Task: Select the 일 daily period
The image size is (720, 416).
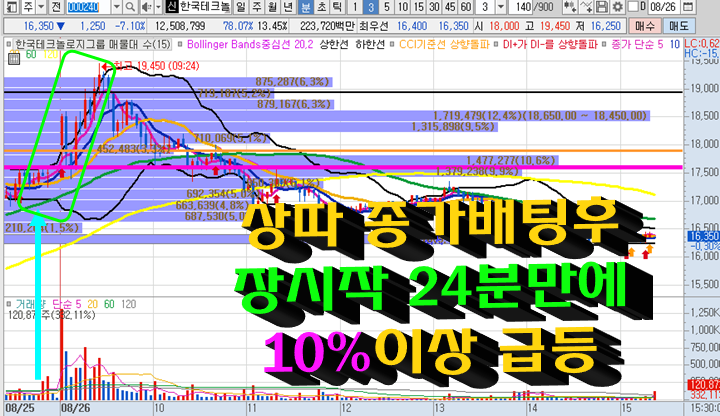Action: pos(240,7)
